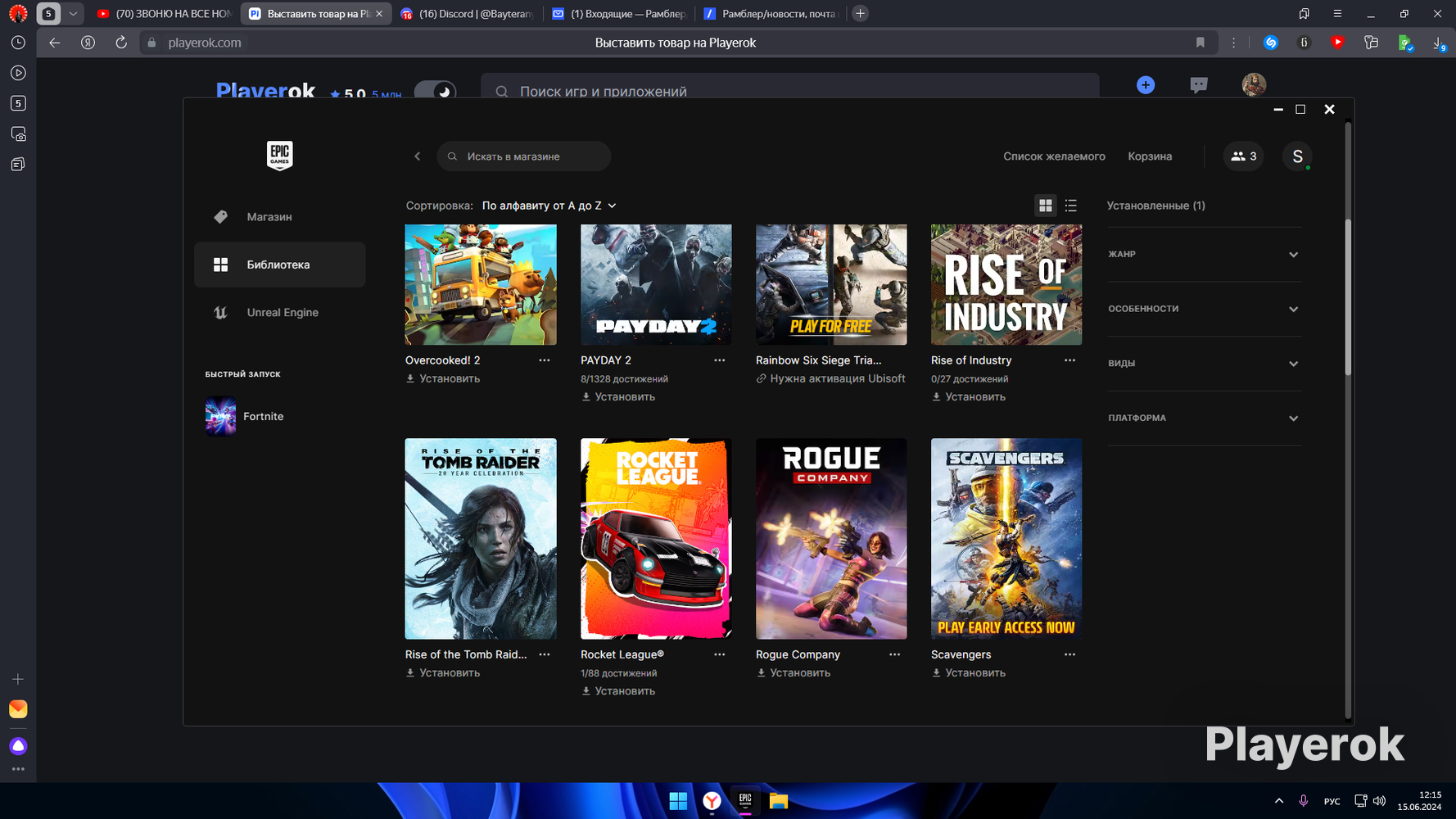Open Playerok chat messages icon
Image resolution: width=1456 pixels, height=819 pixels.
(x=1199, y=84)
